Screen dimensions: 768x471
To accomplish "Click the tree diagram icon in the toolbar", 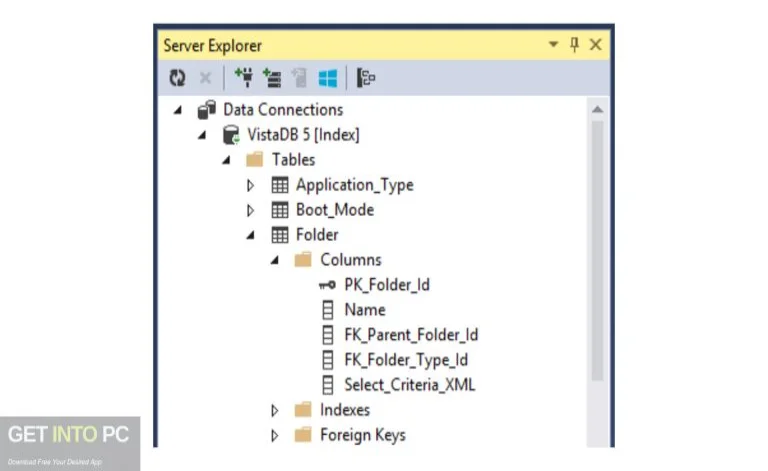I will pos(366,76).
